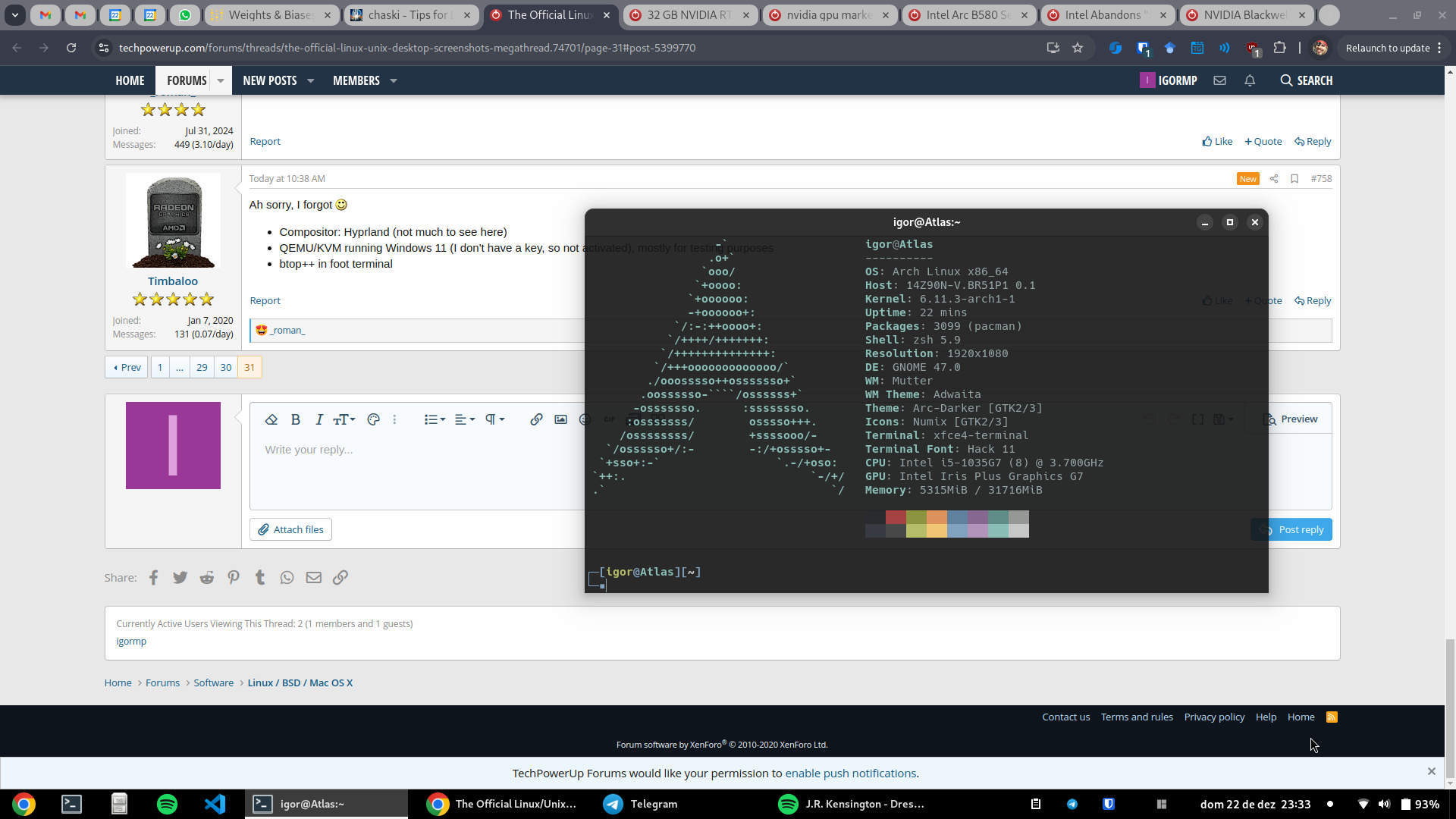Share thread on Reddit
Screen dimensions: 1456x819
tap(206, 577)
